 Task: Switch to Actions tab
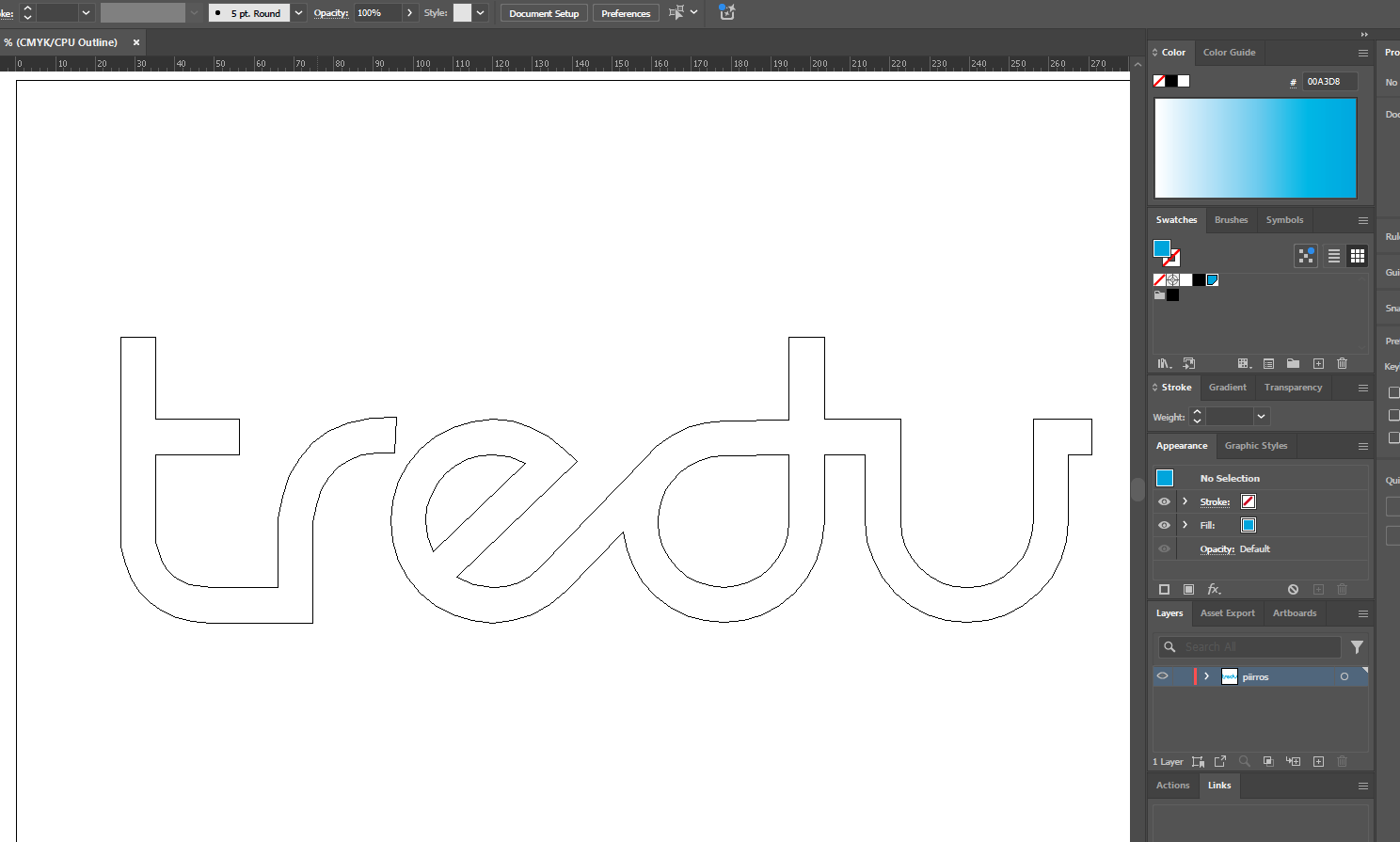pos(1172,786)
